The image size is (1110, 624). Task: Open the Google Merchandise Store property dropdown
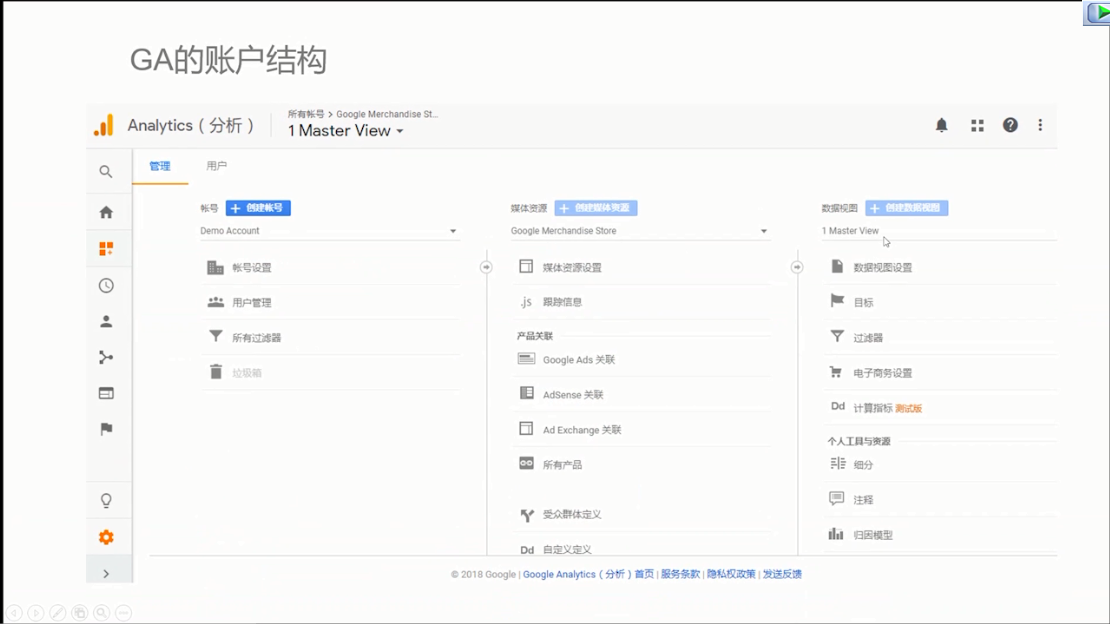640,231
